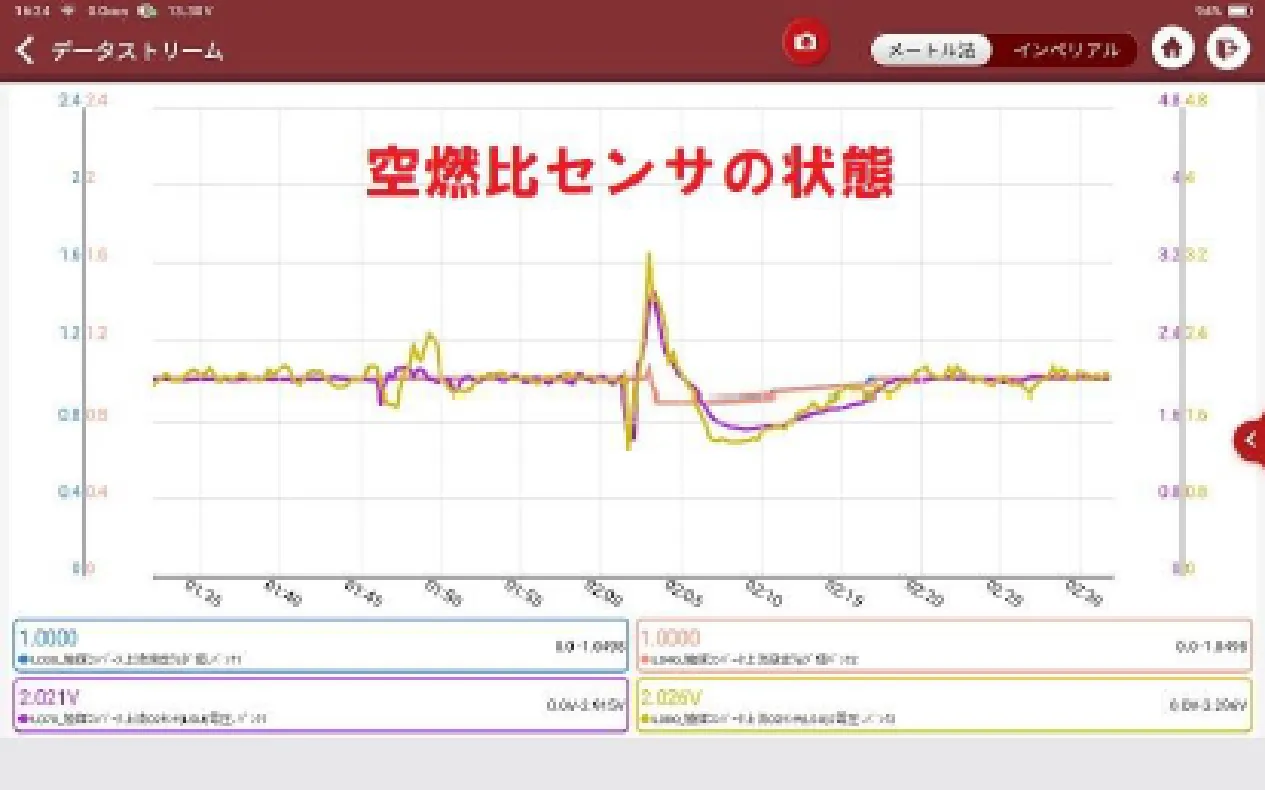The image size is (1265, 790).
Task: Click the blue legend dot in first card
Action: click(x=23, y=660)
